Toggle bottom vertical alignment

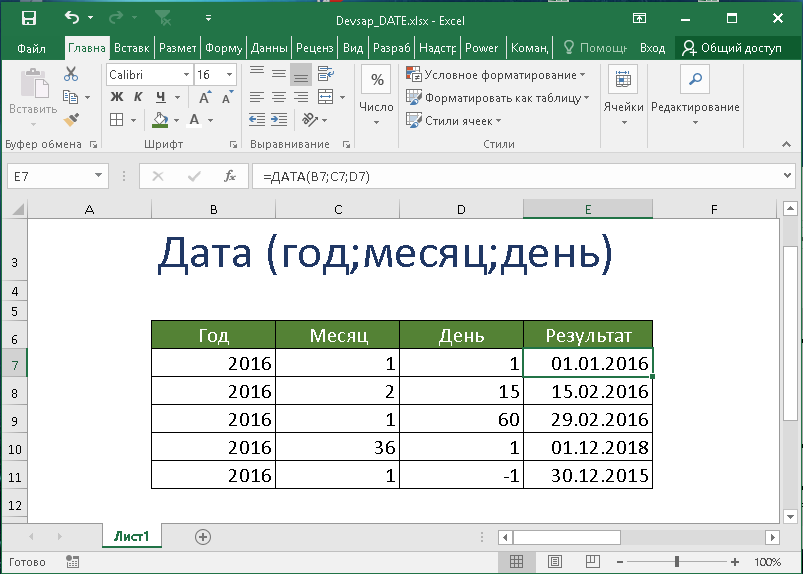click(301, 75)
